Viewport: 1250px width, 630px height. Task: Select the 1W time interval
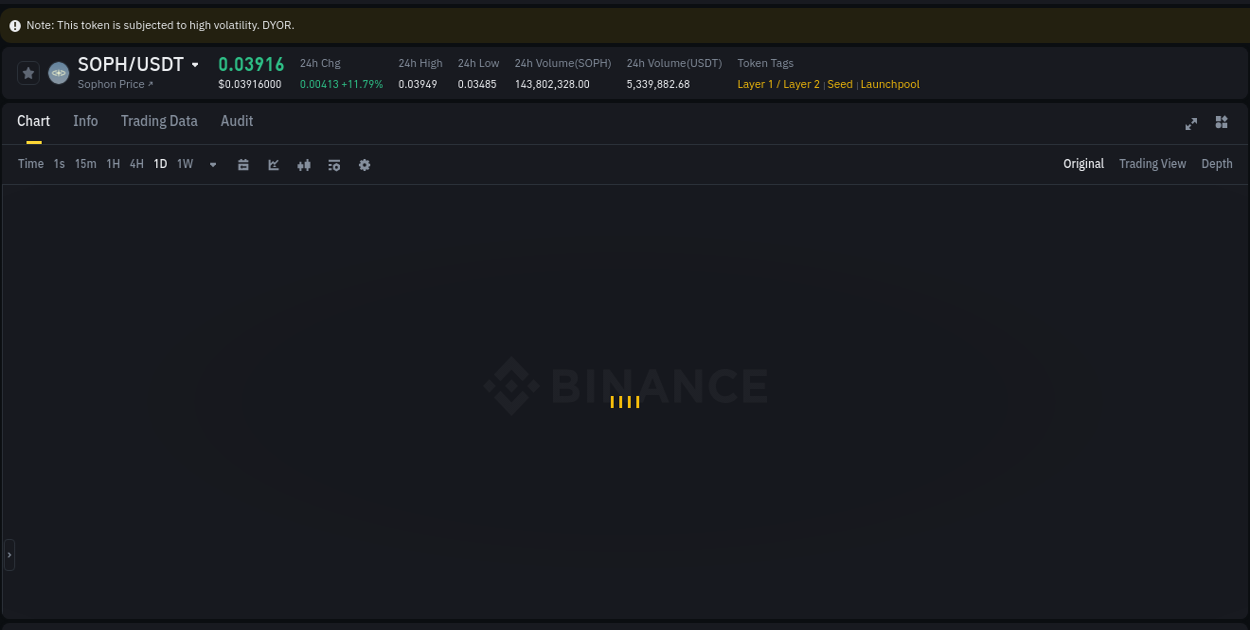click(x=184, y=163)
